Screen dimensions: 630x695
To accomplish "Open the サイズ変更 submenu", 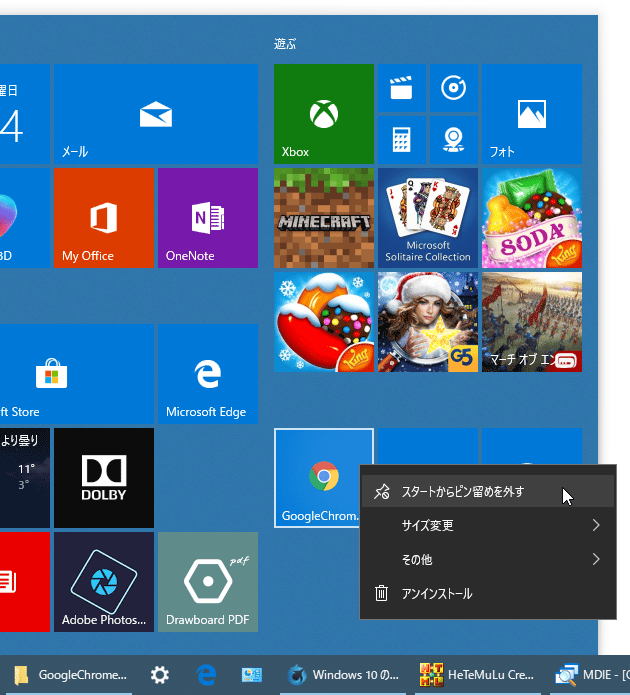I will click(x=488, y=525).
